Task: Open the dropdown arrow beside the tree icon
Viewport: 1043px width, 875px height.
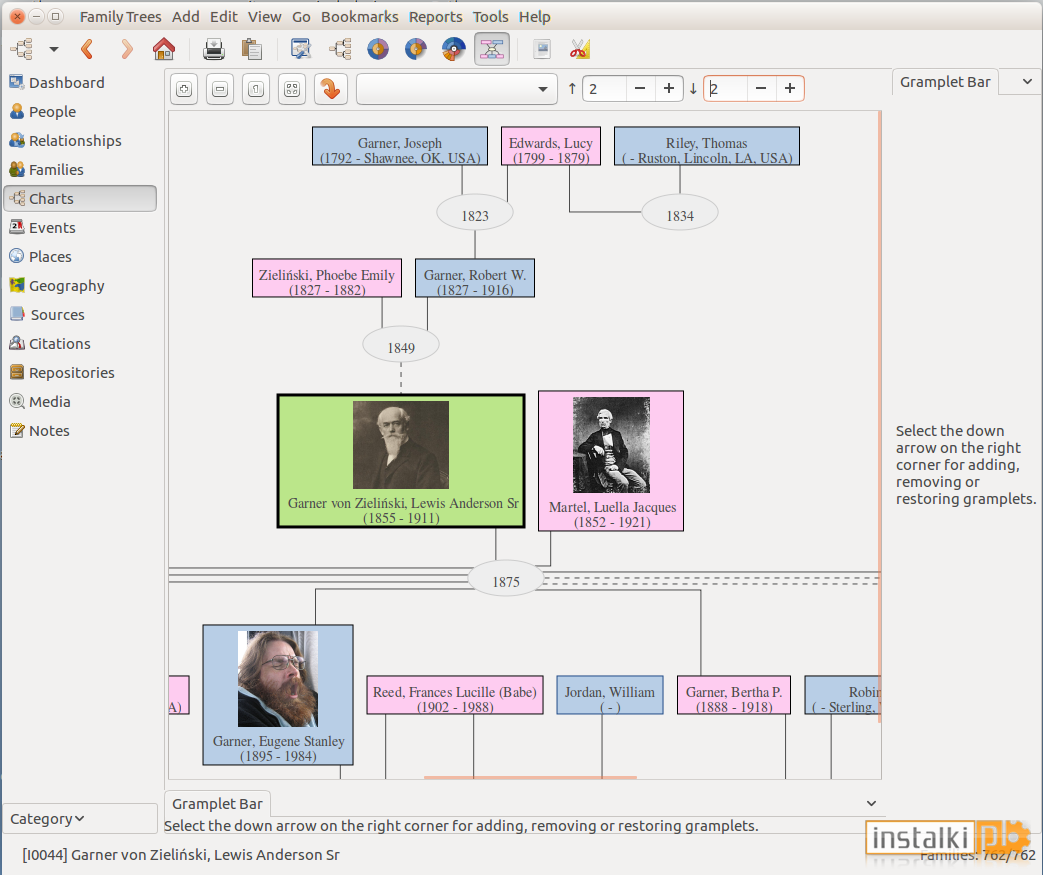Action: click(x=54, y=49)
